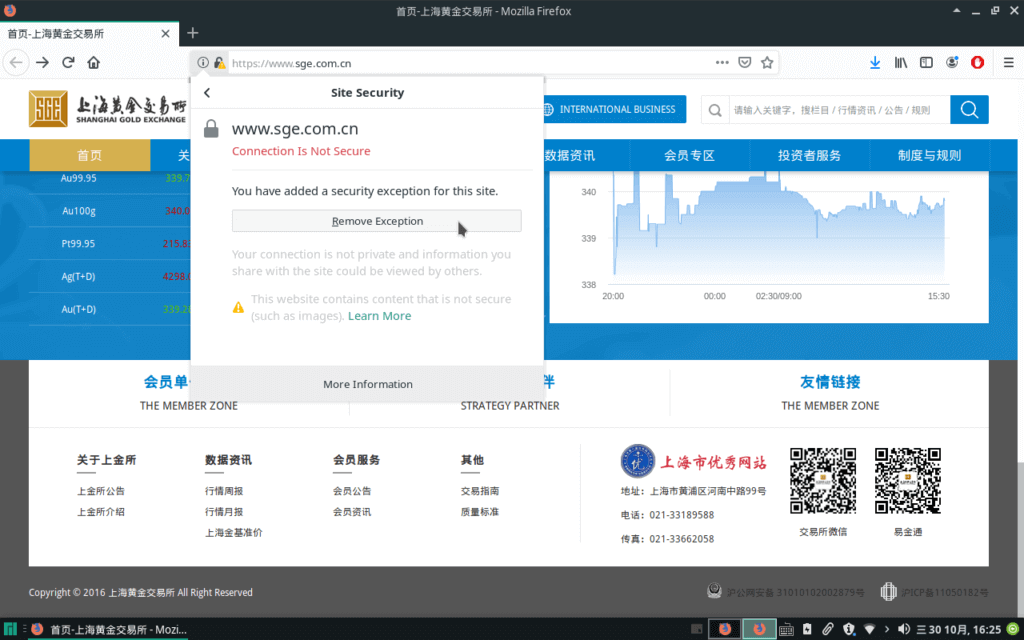Bookmark this page with the star
Viewport: 1024px width, 640px height.
click(767, 62)
